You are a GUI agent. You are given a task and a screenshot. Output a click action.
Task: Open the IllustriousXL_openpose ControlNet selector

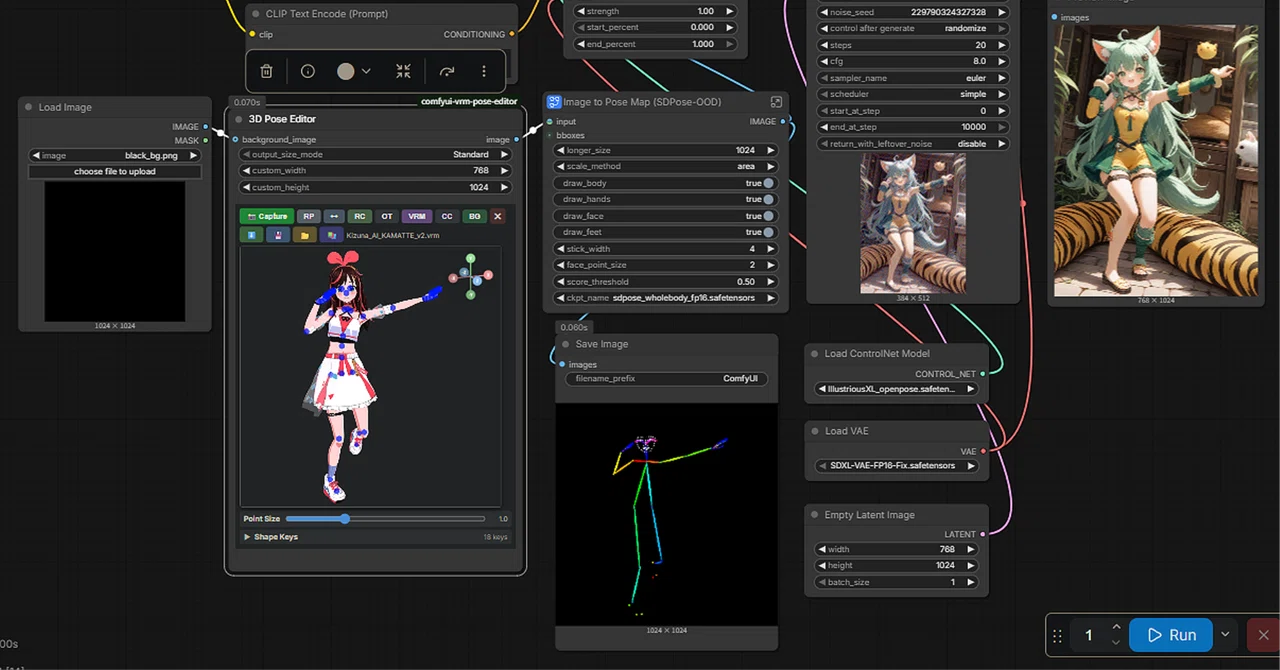tap(897, 389)
